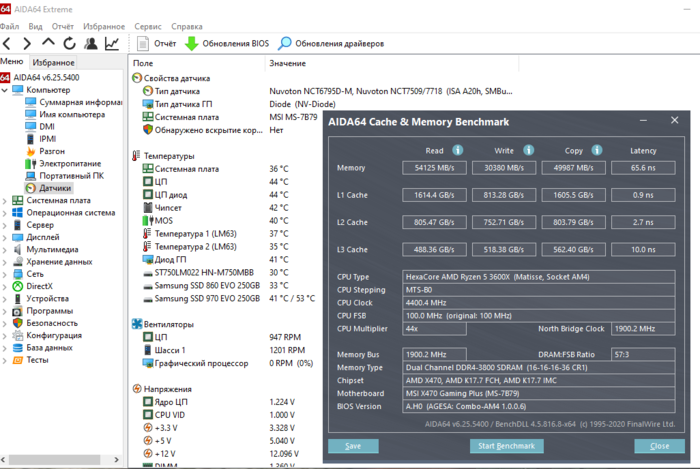Click the Close button in benchmark window
The height and width of the screenshot is (469, 700).
coord(659,446)
